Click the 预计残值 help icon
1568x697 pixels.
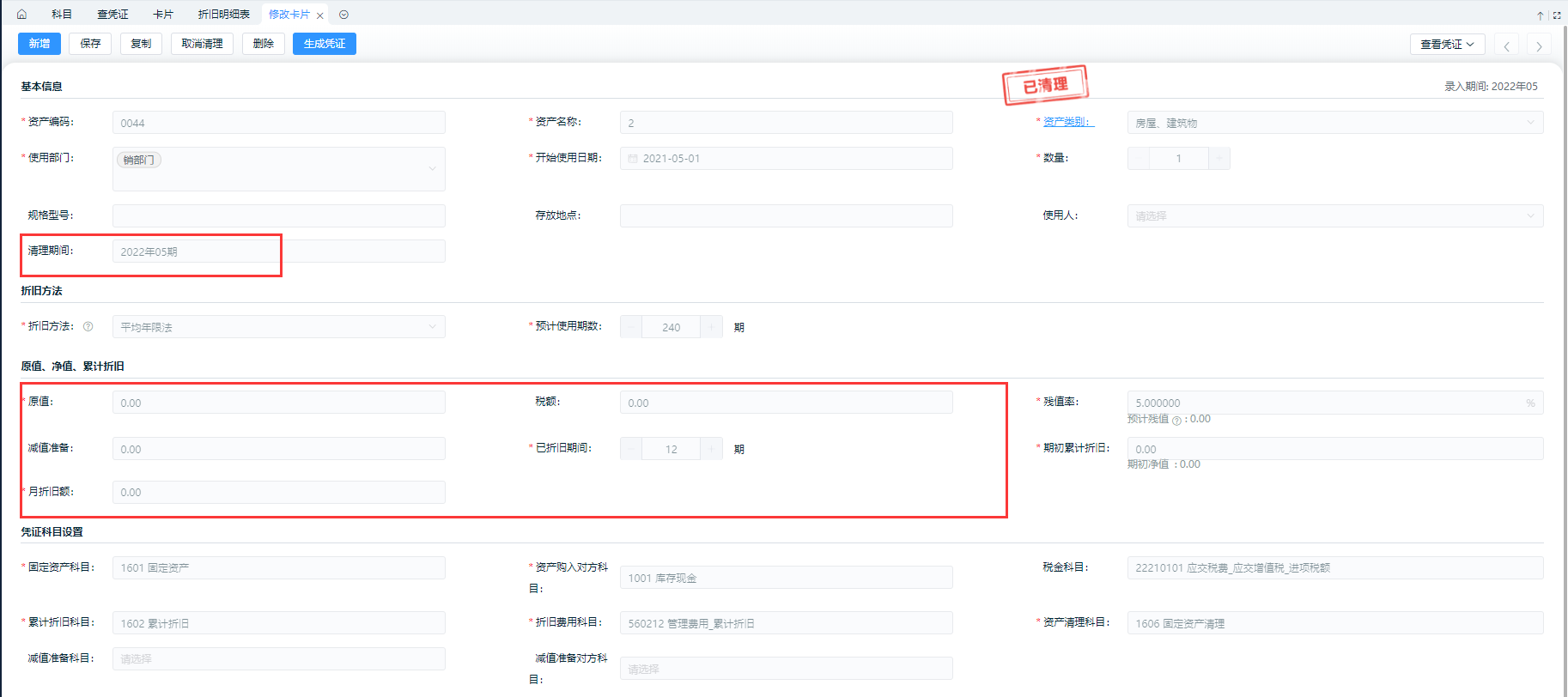coord(1176,420)
